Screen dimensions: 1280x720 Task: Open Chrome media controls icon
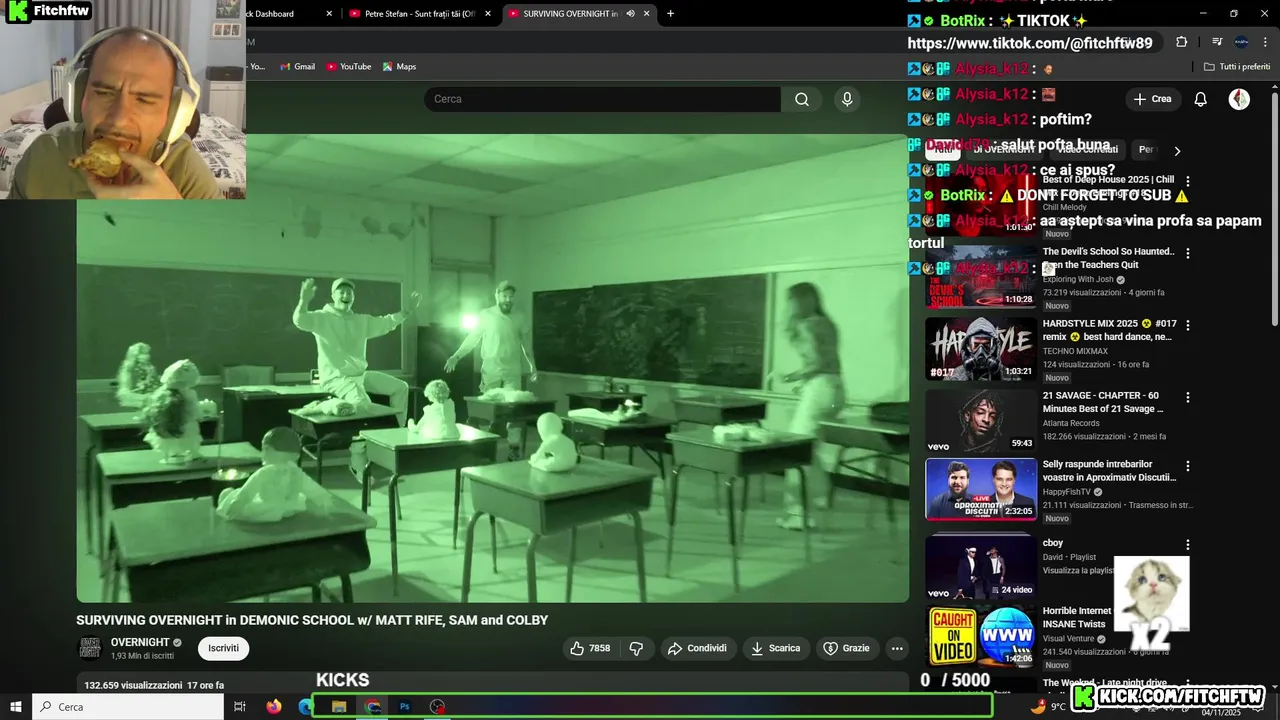tap(1217, 42)
